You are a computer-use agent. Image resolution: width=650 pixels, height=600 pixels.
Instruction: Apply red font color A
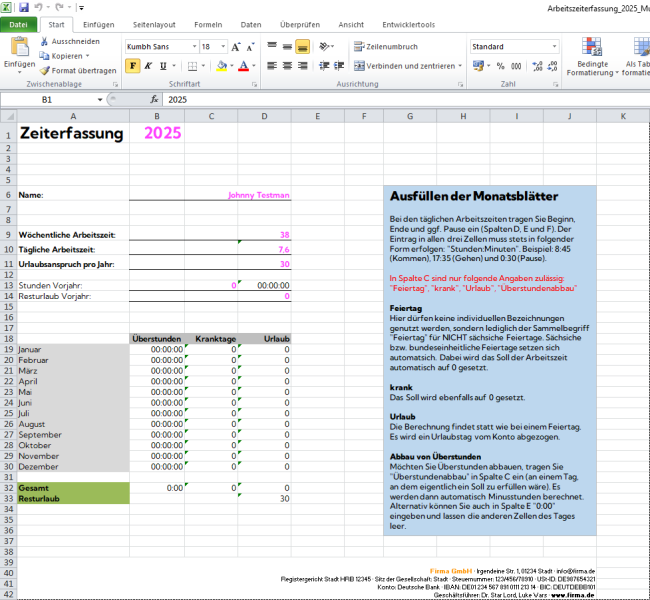coord(244,66)
